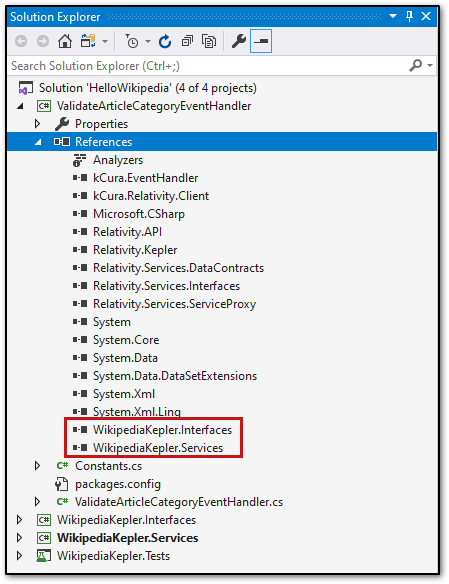This screenshot has height=584, width=449.
Task: Collapse the References node
Action: tap(38, 142)
